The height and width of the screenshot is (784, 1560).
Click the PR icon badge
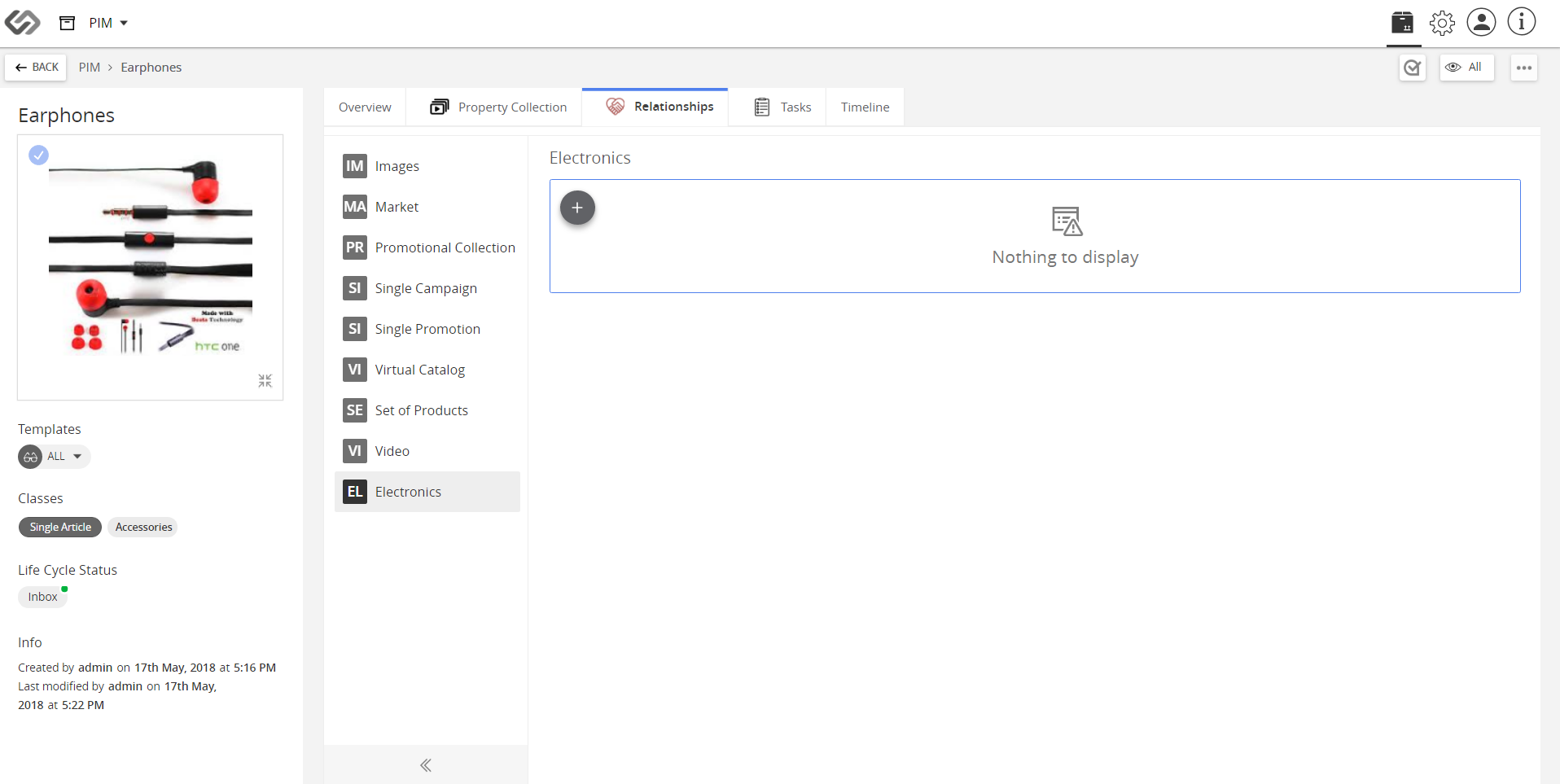click(355, 247)
